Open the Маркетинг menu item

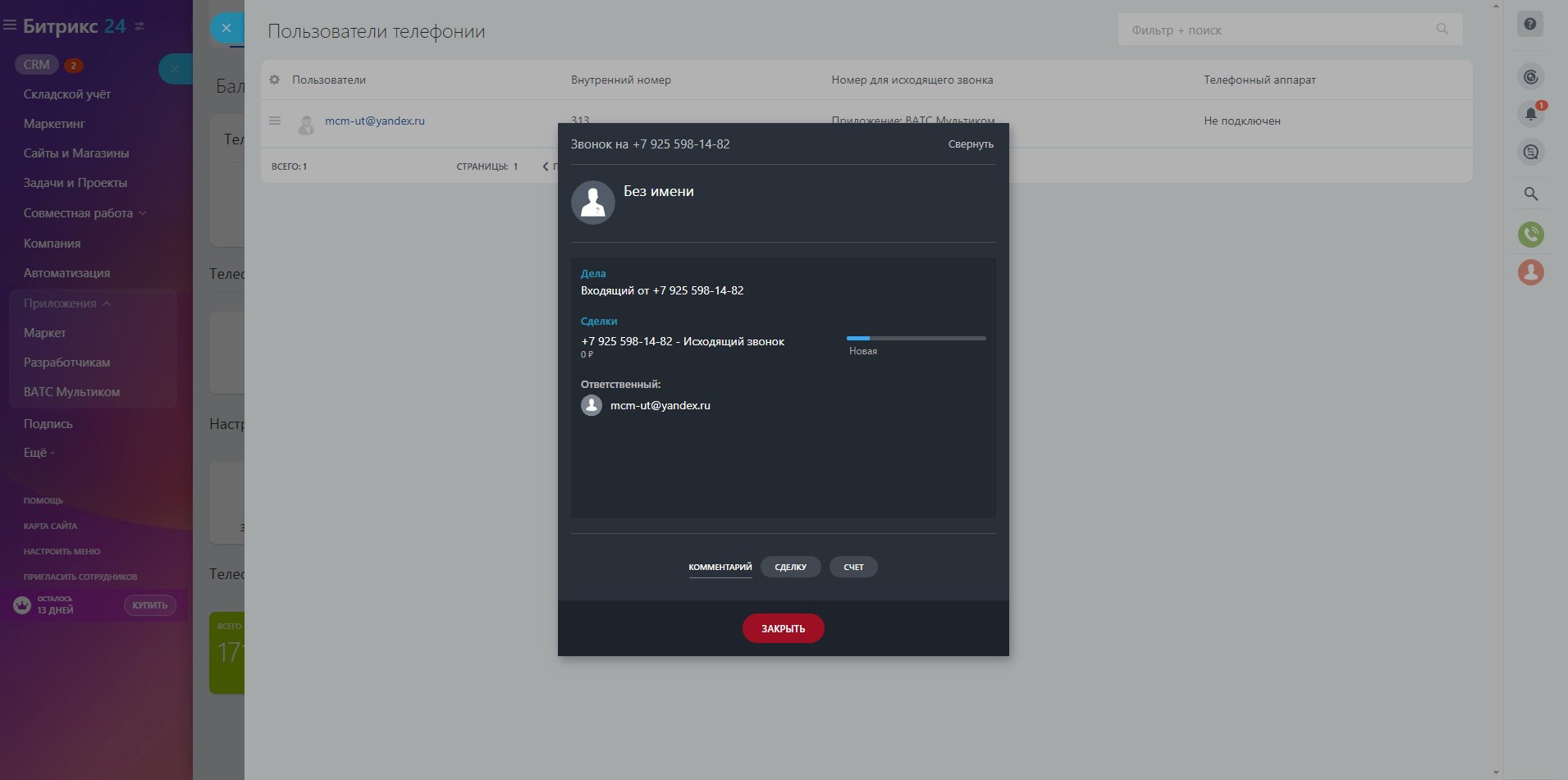(54, 124)
